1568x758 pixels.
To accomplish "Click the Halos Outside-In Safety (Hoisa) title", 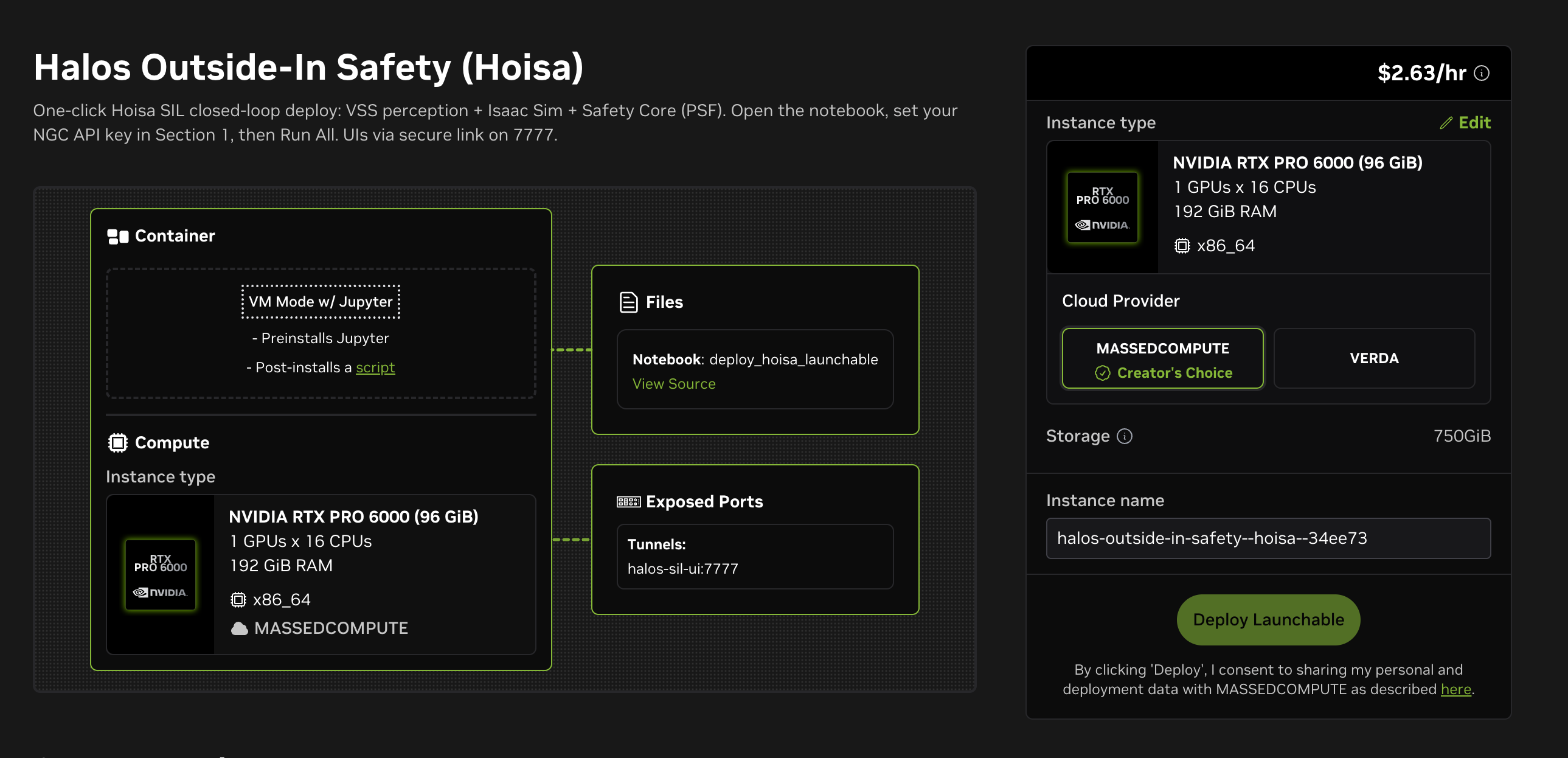I will pyautogui.click(x=308, y=67).
